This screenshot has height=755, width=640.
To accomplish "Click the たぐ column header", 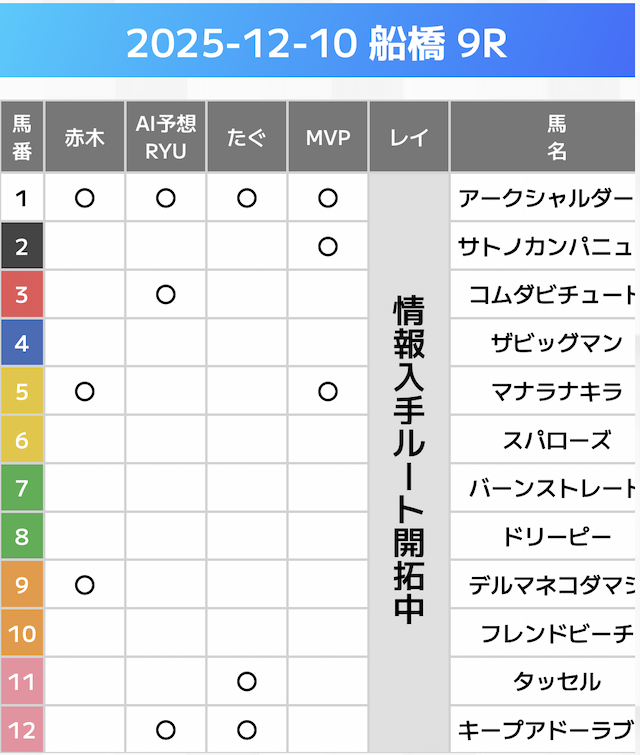I will [247, 138].
